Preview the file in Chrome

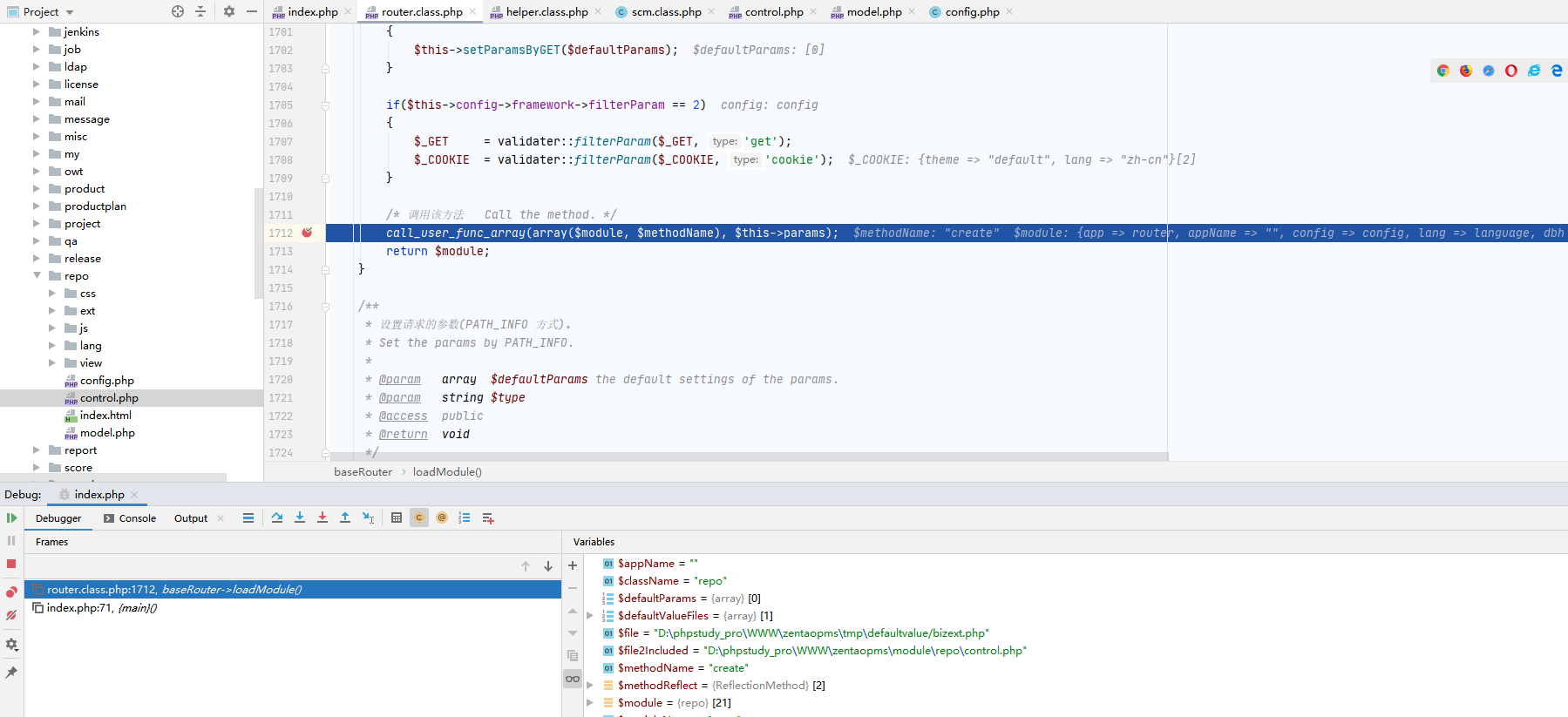1443,71
